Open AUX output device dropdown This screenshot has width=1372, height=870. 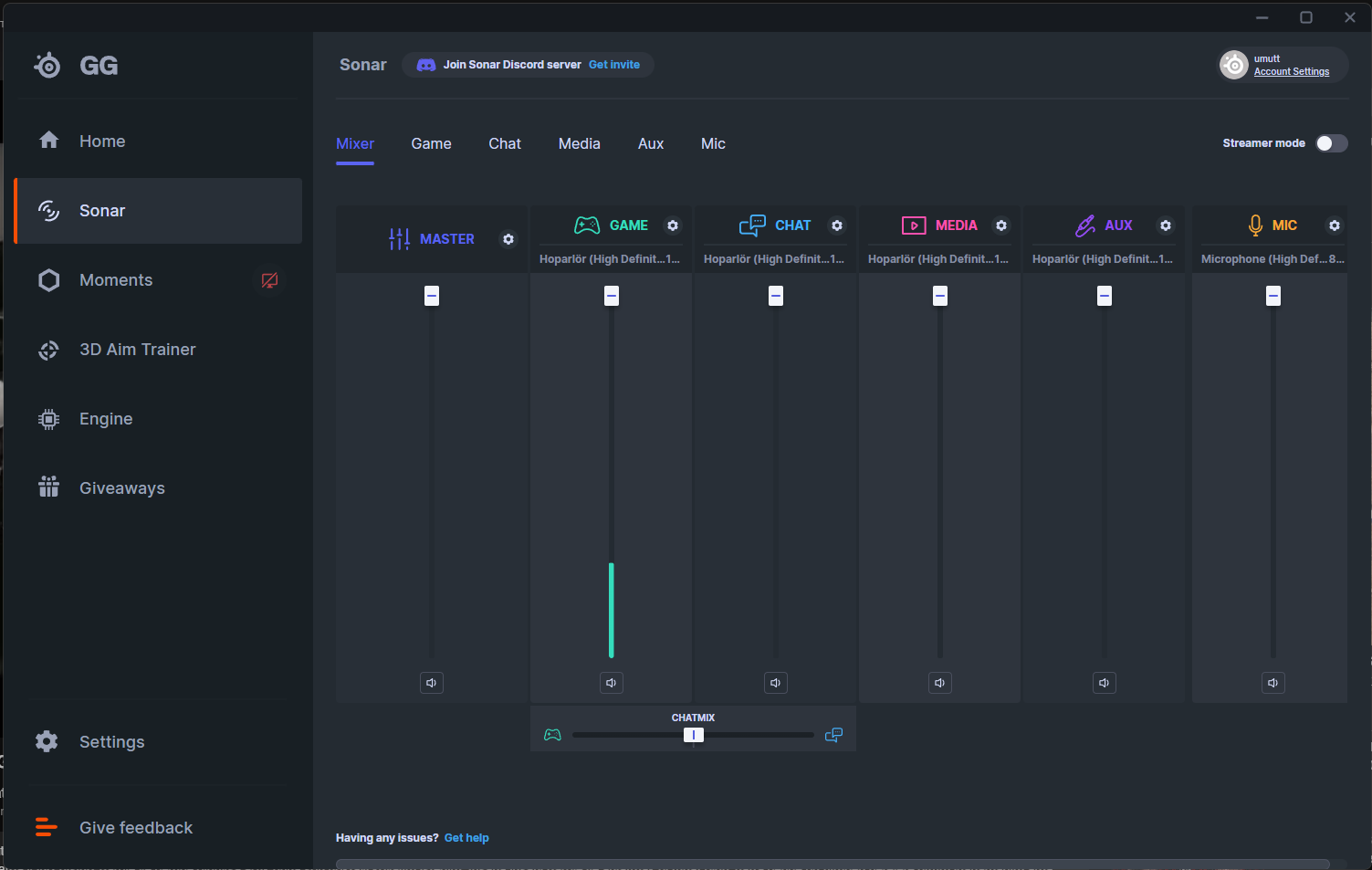click(1103, 259)
